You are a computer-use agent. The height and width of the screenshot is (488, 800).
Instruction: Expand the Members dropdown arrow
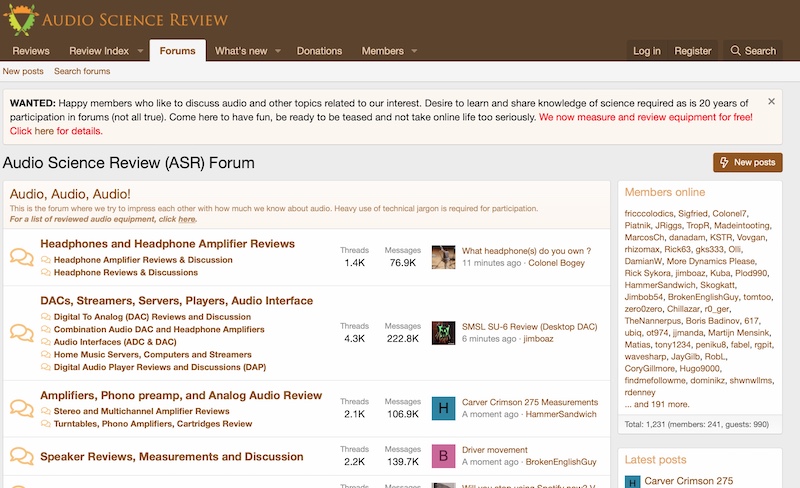pos(414,51)
